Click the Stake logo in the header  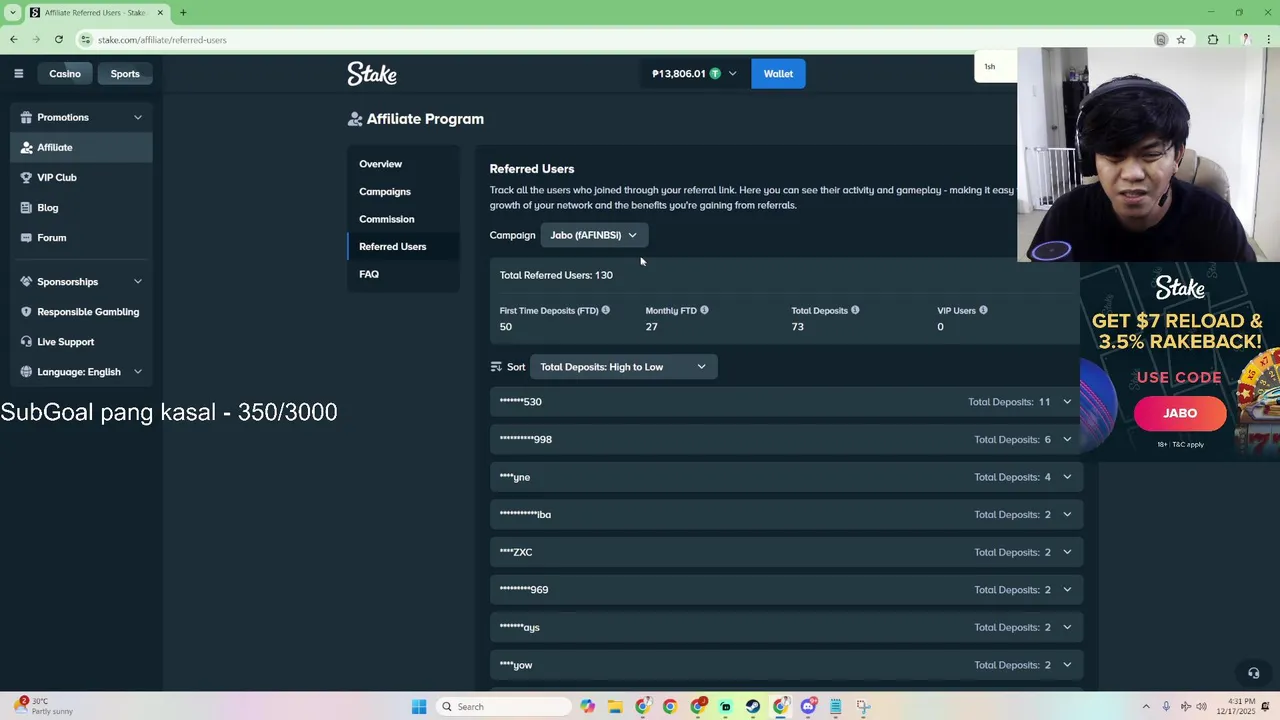pos(372,73)
